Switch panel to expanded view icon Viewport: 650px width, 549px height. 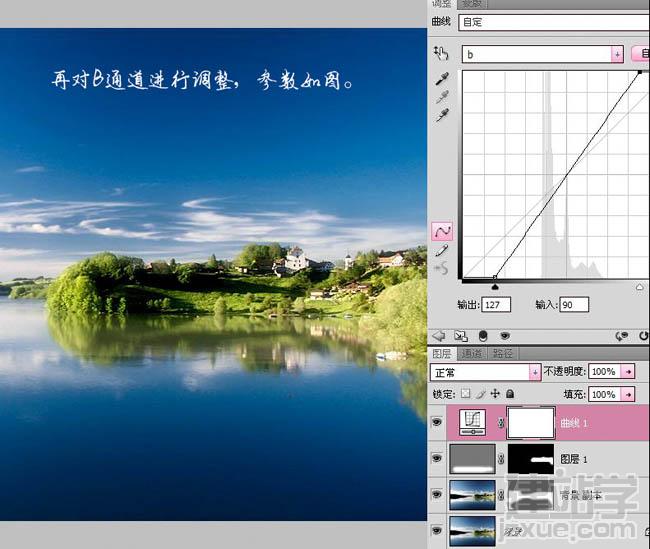click(x=461, y=335)
